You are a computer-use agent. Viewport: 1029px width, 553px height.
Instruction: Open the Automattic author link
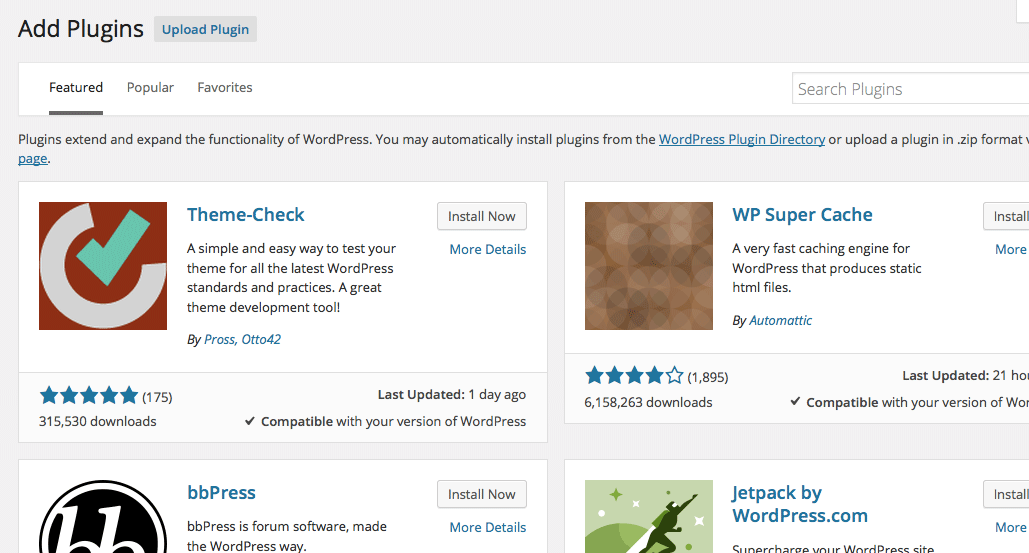[780, 320]
